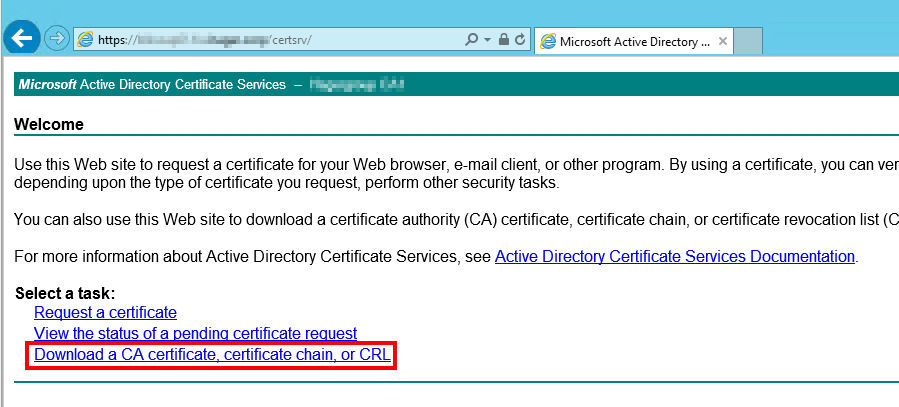
Task: Click the Internet Explorer icon in address bar
Action: tap(85, 40)
